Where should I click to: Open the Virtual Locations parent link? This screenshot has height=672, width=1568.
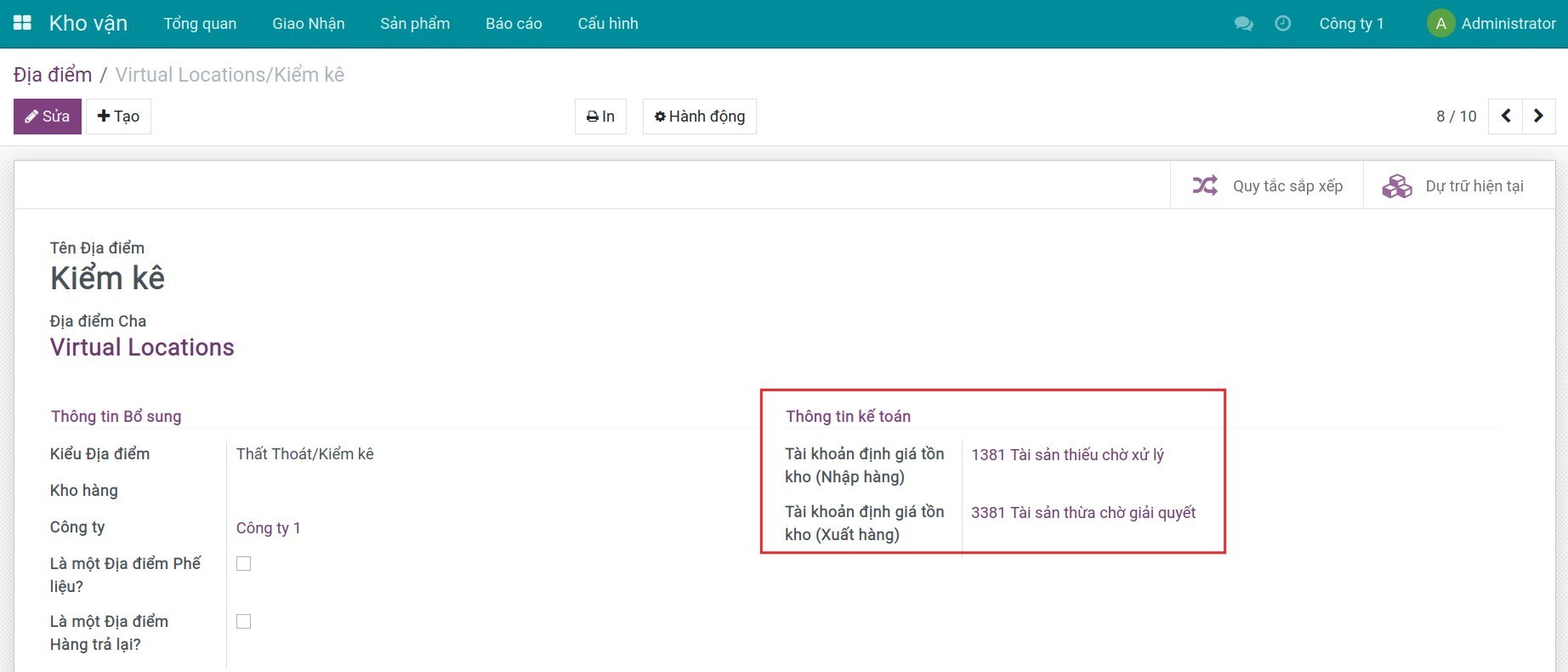[142, 347]
